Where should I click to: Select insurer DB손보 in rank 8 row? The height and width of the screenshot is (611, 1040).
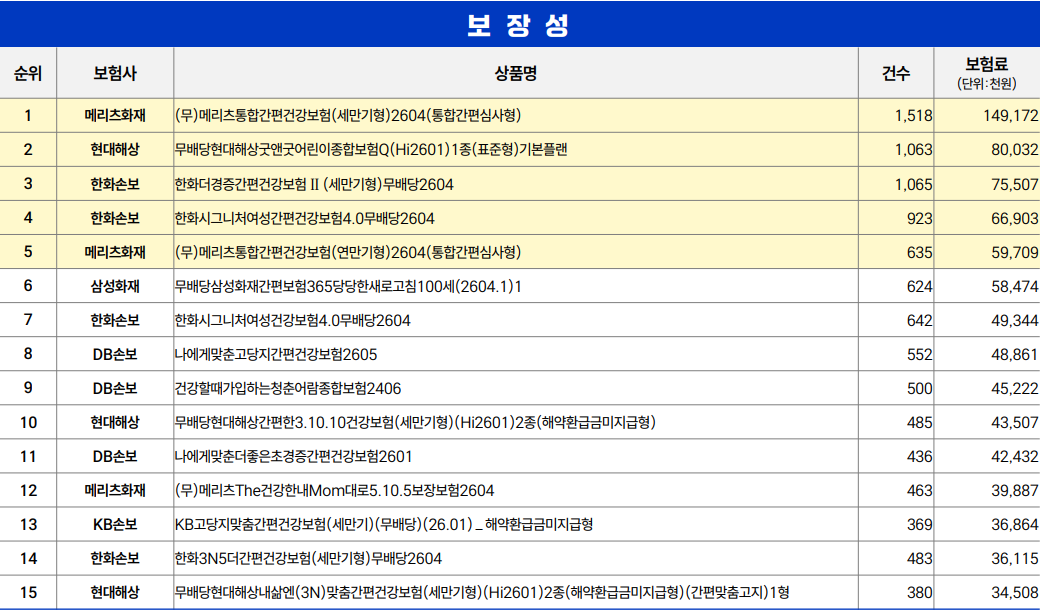point(115,354)
